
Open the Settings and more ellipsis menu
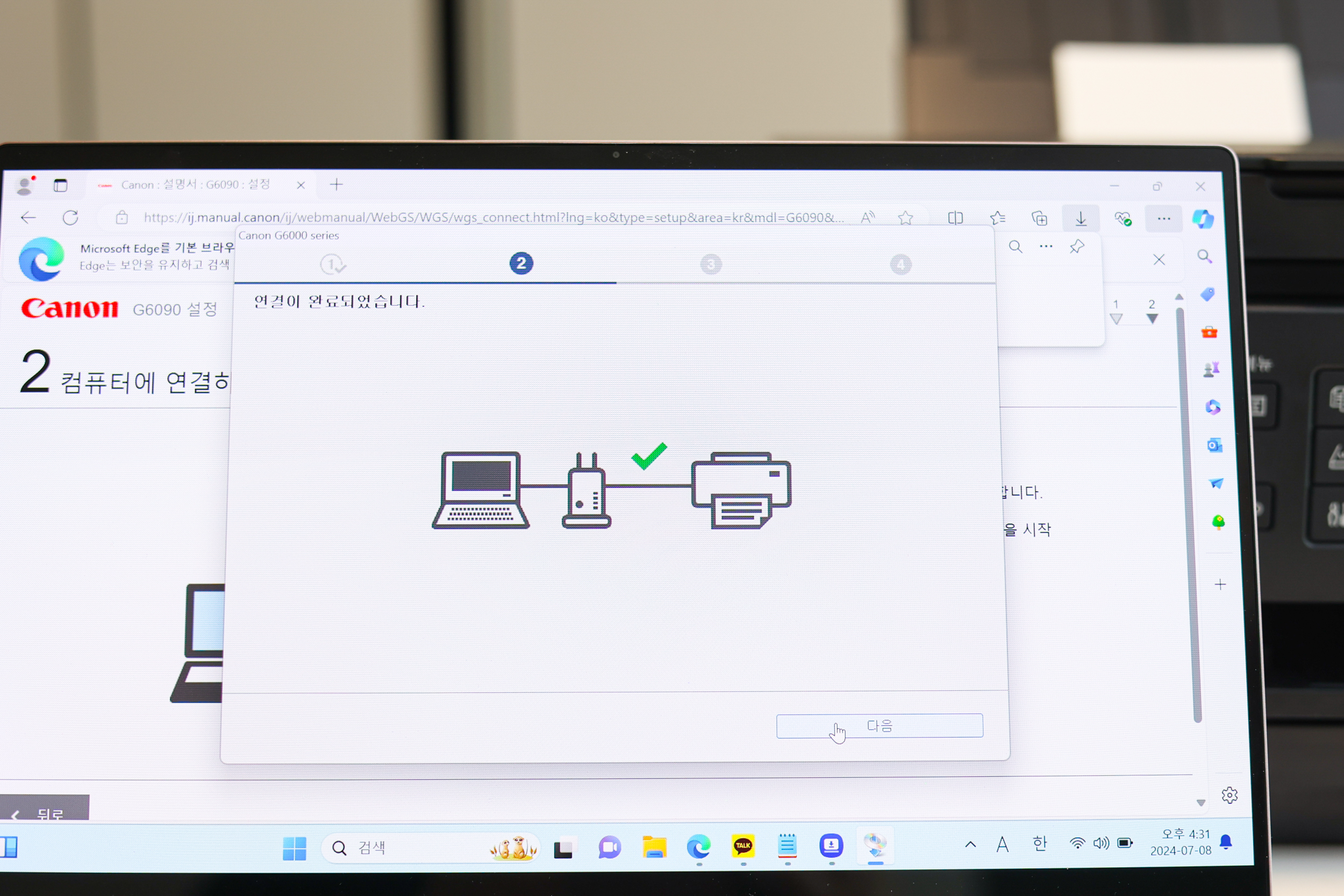(x=1163, y=218)
